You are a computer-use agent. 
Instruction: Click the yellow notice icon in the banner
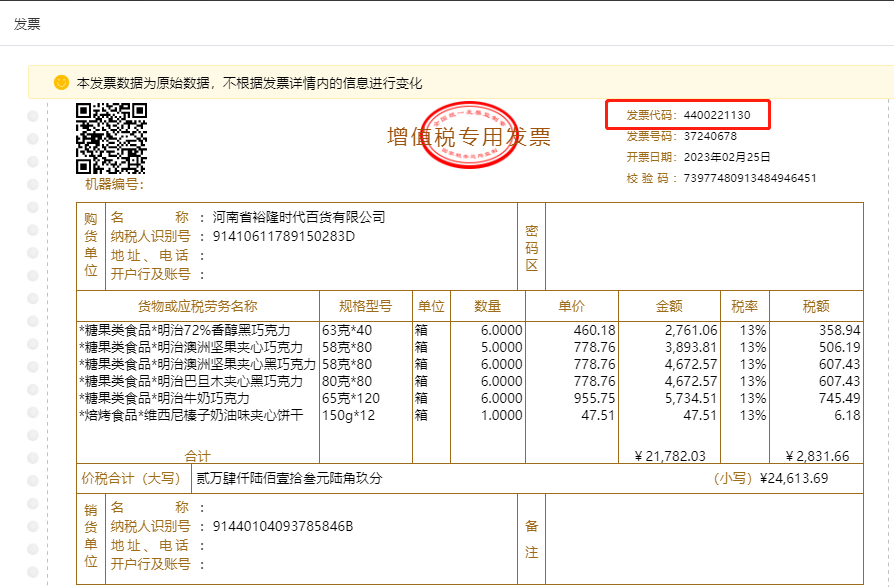pyautogui.click(x=61, y=83)
